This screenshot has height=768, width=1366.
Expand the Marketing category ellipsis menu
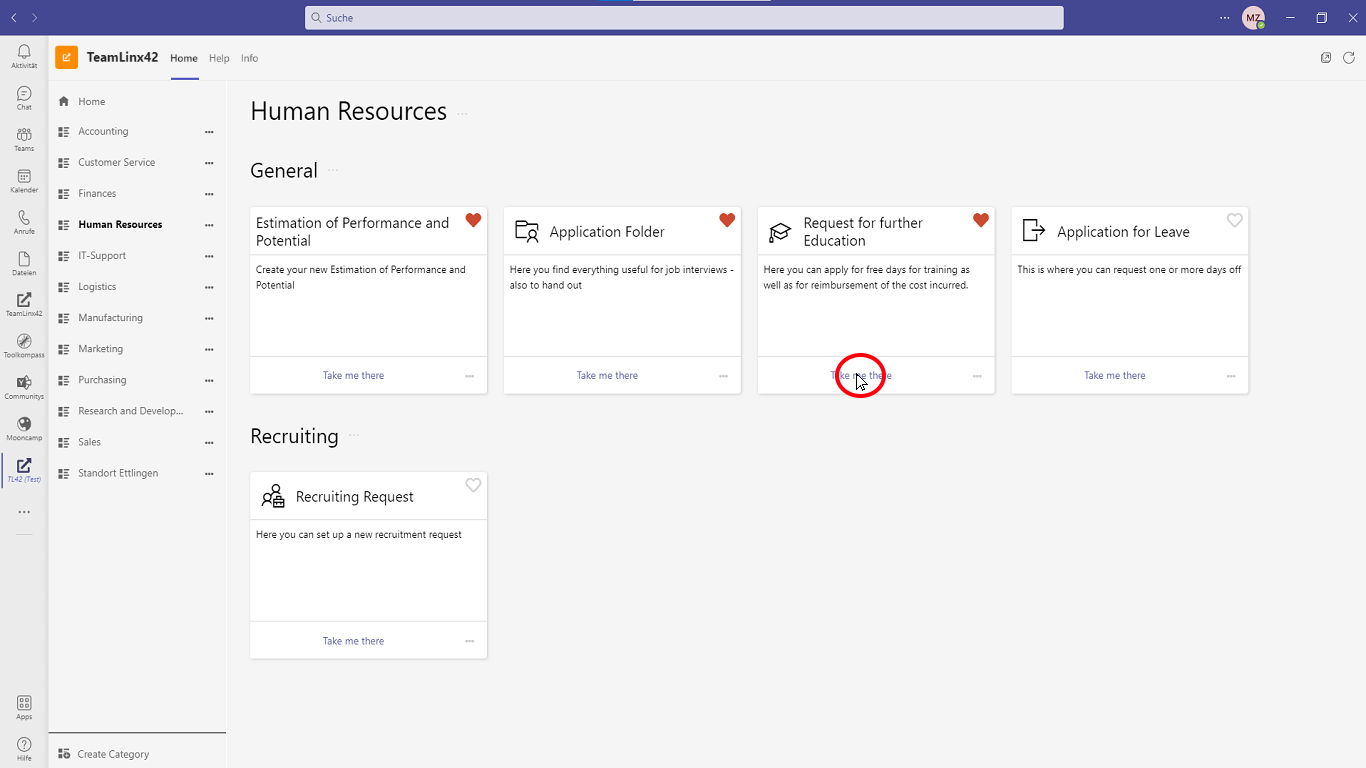point(209,349)
